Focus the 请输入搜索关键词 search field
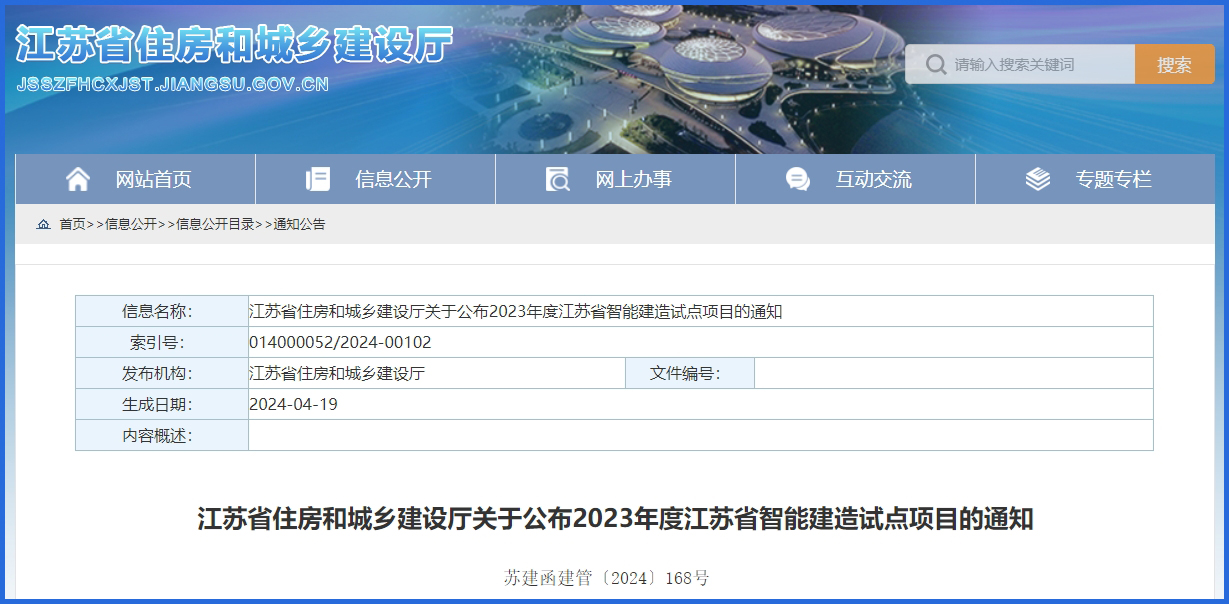 pos(1020,64)
